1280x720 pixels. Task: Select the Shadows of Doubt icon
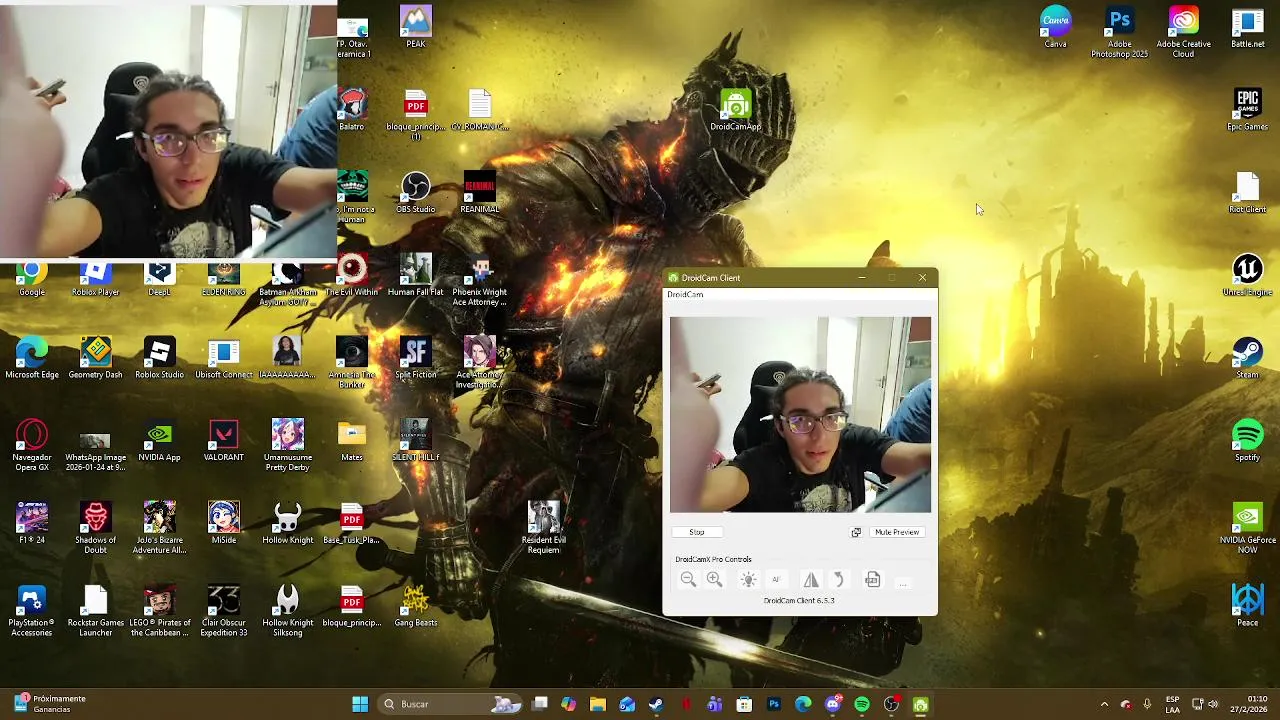96,528
